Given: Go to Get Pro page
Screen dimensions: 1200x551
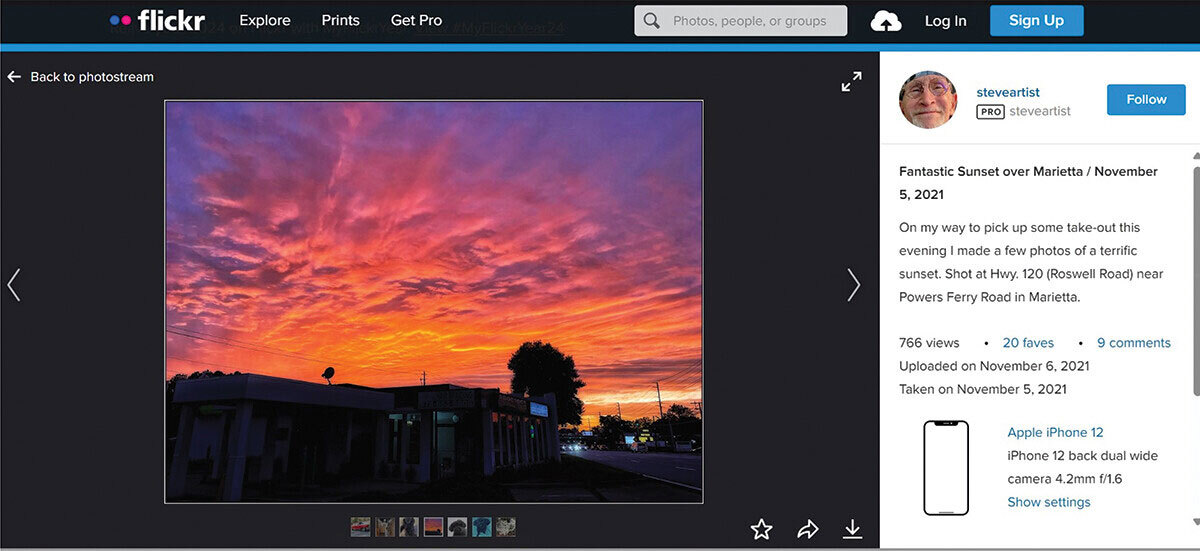Looking at the screenshot, I should click(x=416, y=20).
